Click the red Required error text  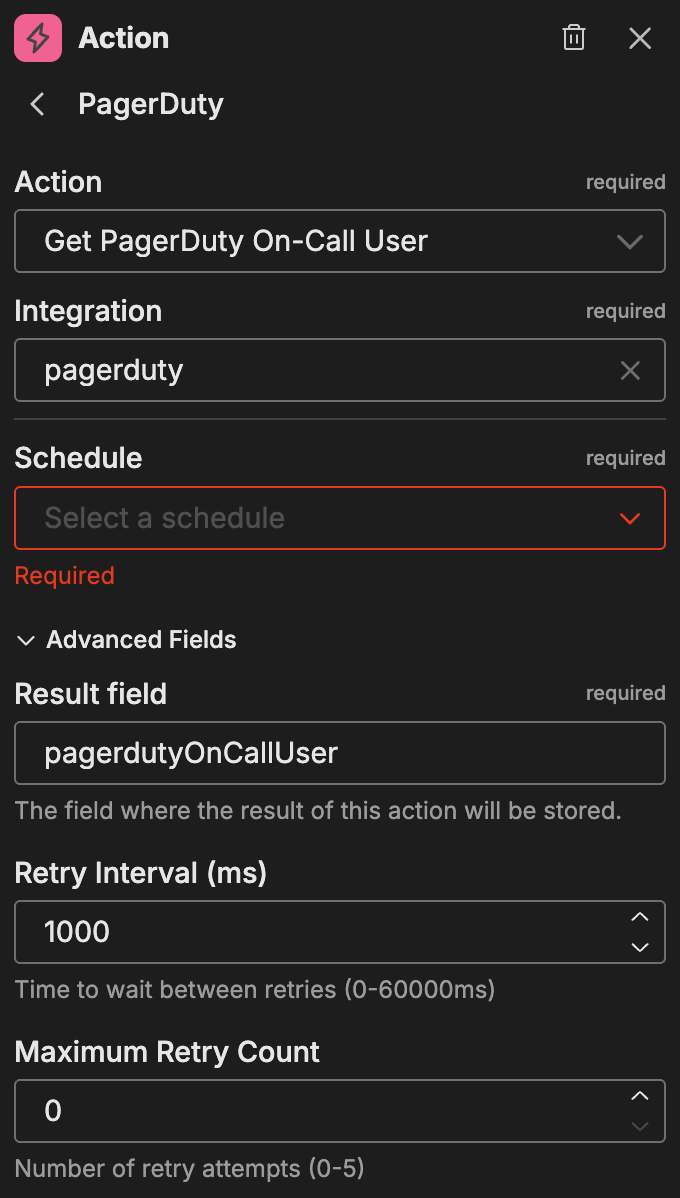click(64, 575)
